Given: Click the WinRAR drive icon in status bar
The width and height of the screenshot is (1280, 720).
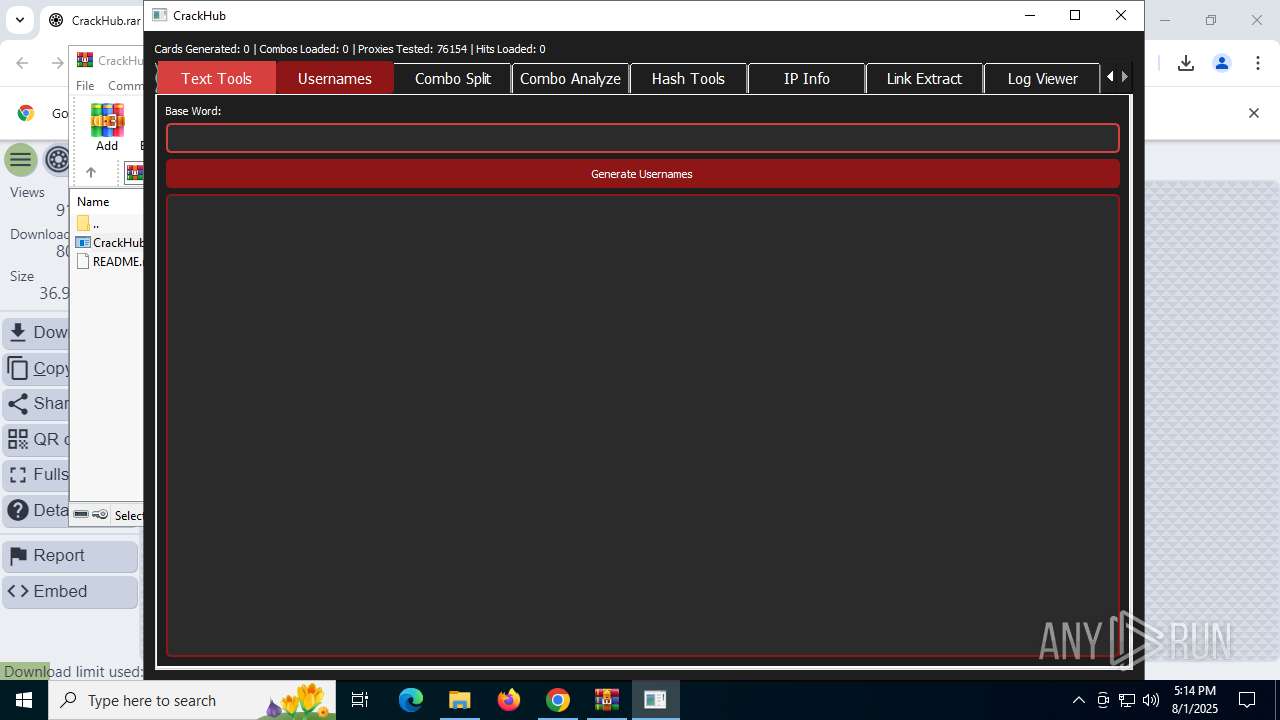Looking at the screenshot, I should [x=81, y=514].
